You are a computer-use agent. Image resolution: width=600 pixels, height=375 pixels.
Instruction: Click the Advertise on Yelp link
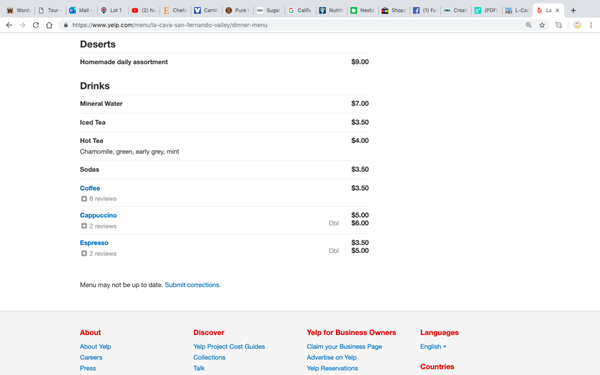coord(331,357)
